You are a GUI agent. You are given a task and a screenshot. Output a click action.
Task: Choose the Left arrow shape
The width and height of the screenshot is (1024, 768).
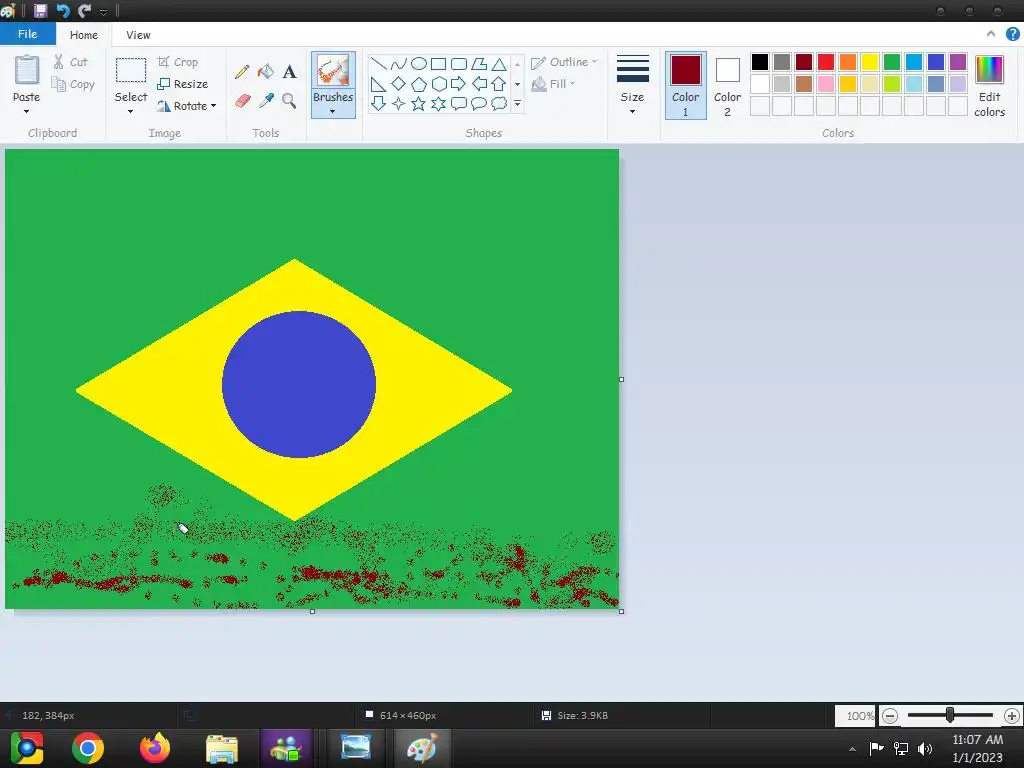(479, 84)
